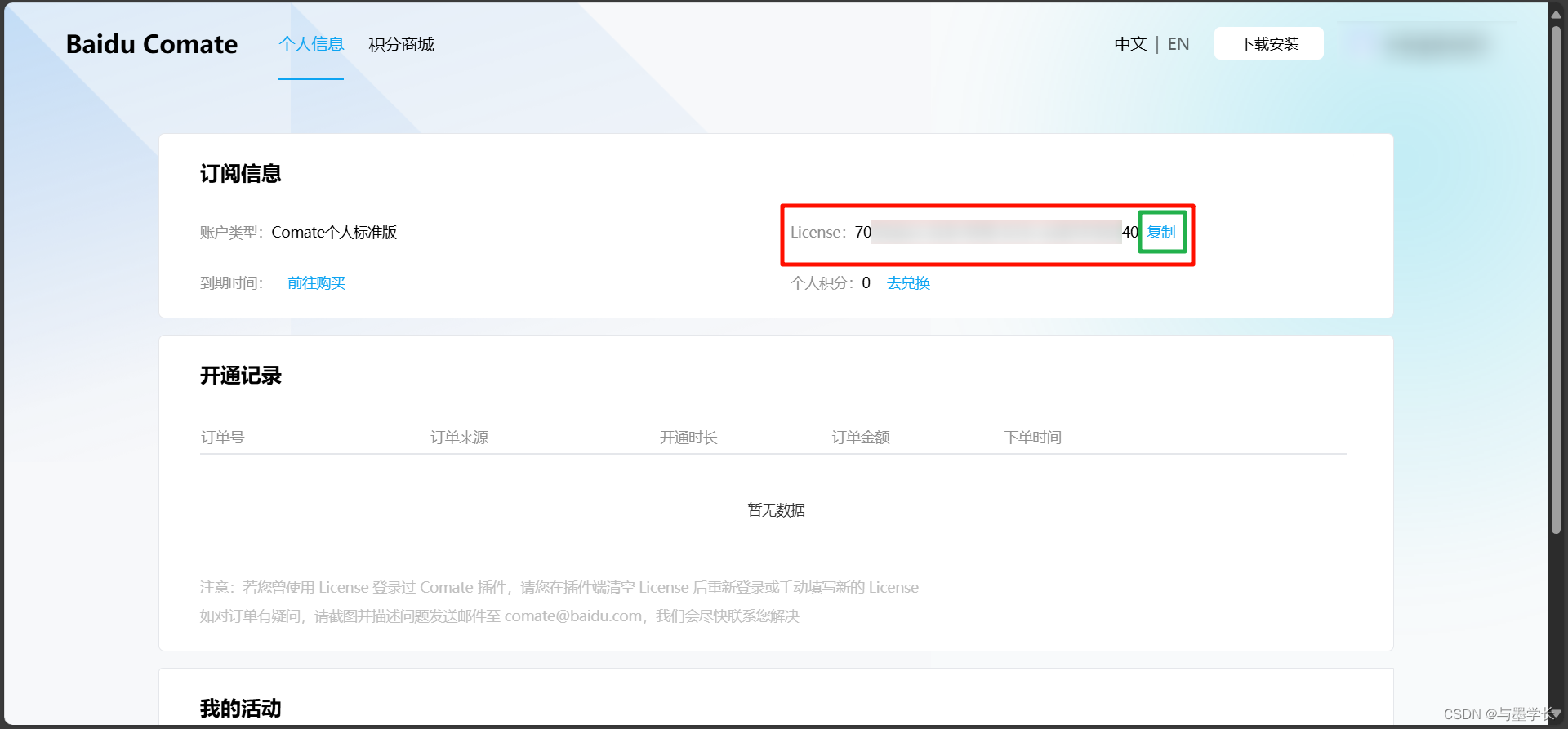Click the 前往购买 link

click(x=317, y=282)
